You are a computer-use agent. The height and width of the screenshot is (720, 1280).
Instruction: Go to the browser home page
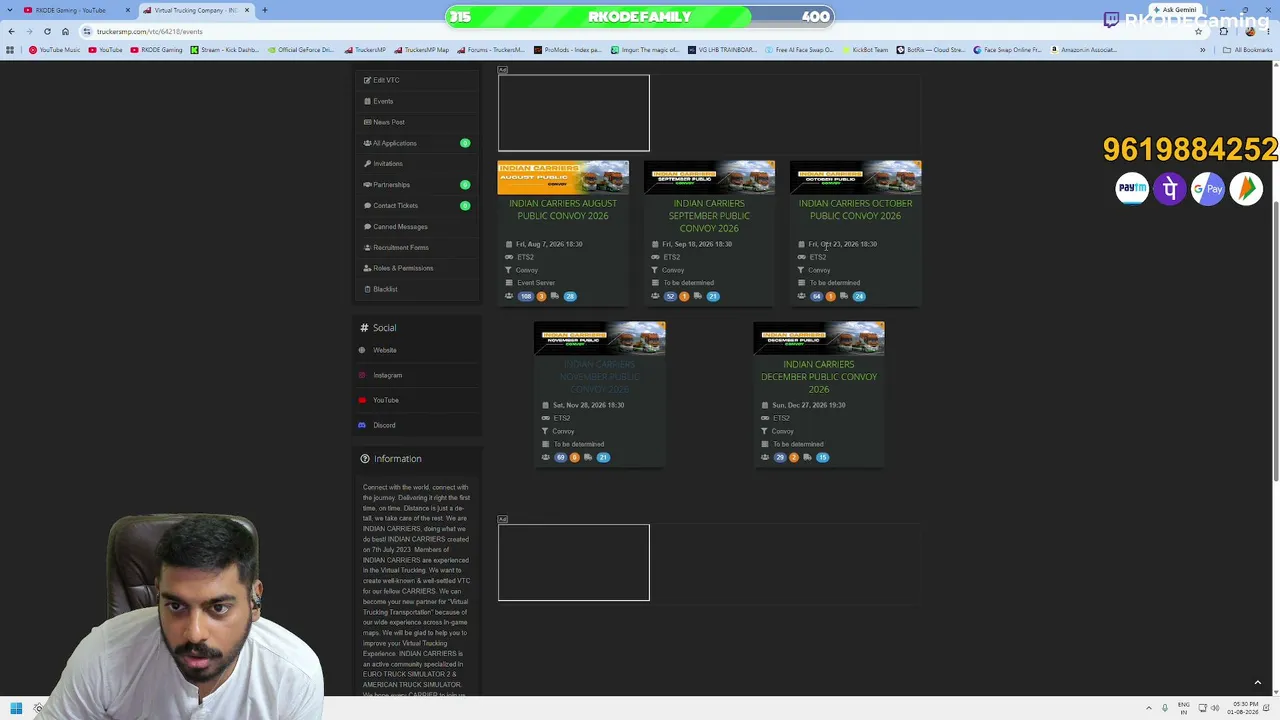tap(65, 31)
